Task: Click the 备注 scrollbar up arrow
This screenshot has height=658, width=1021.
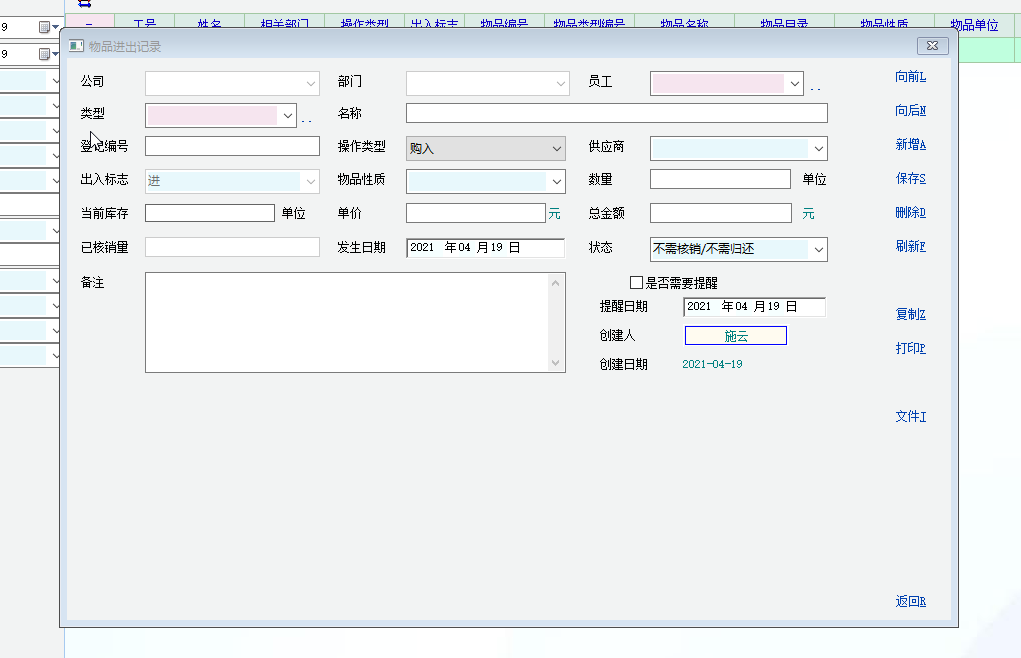Action: click(x=556, y=283)
